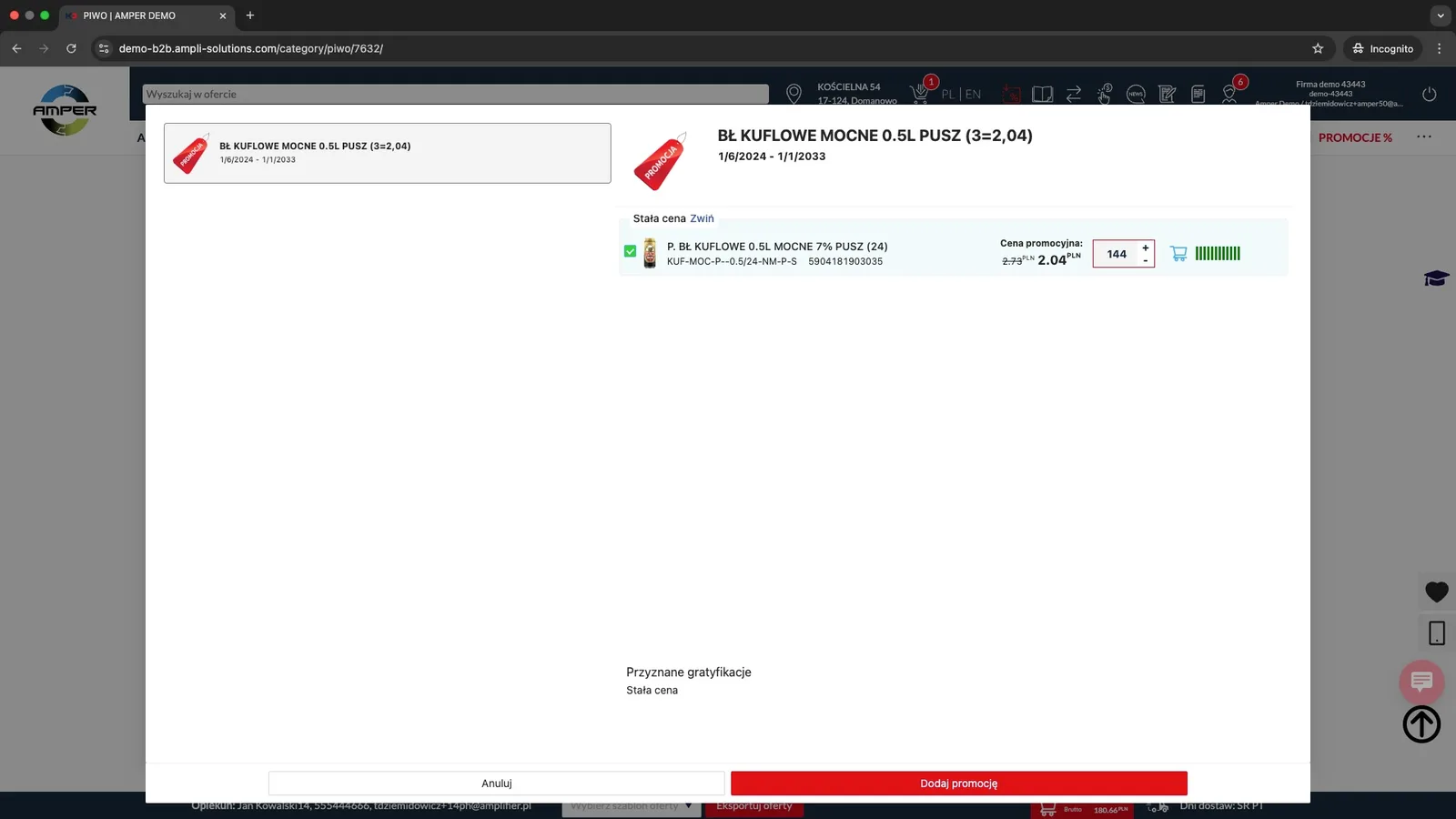Click the Anuluj button
1456x819 pixels.
point(497,784)
